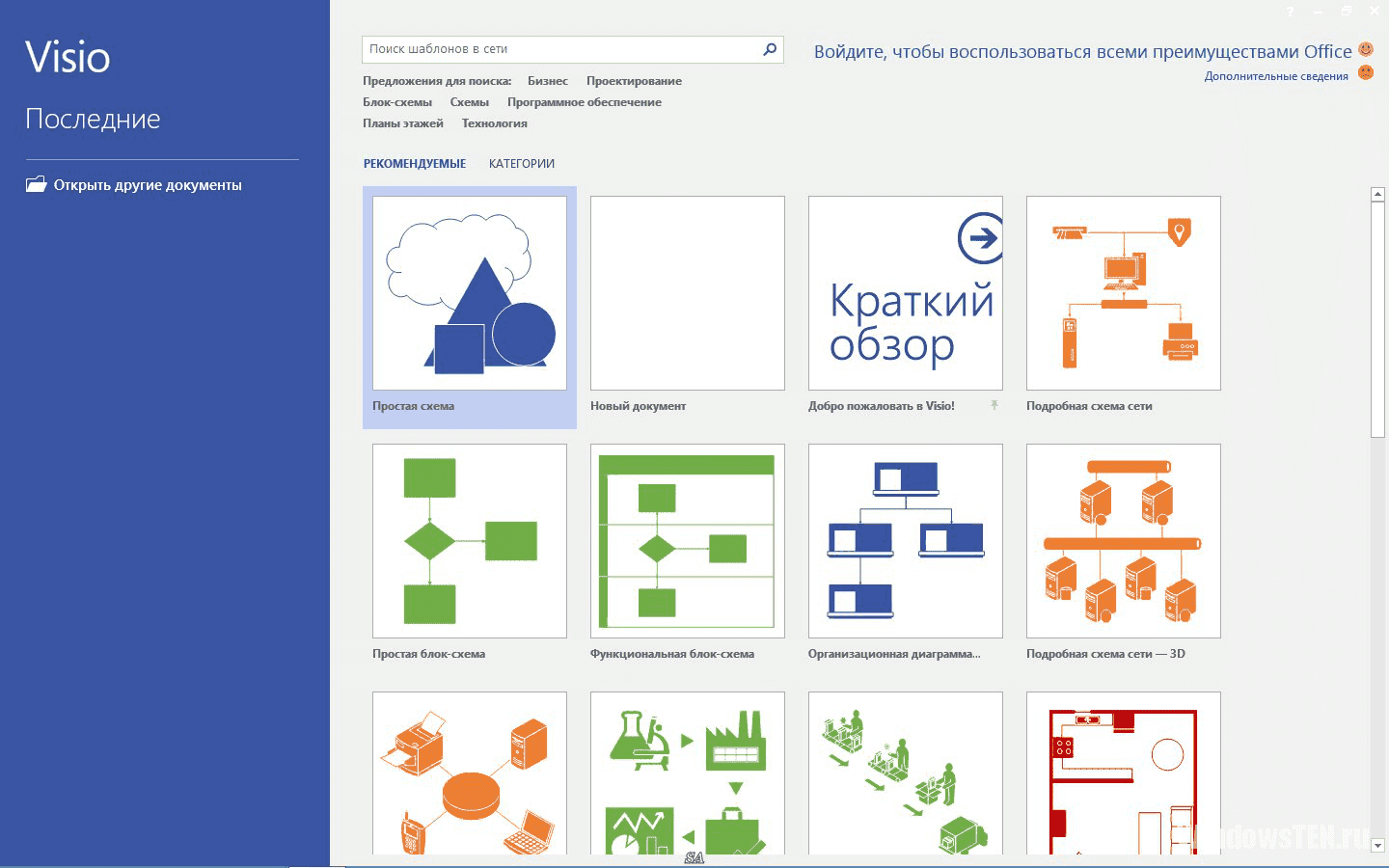Select the Технология search suggestion
1389x868 pixels.
[495, 123]
